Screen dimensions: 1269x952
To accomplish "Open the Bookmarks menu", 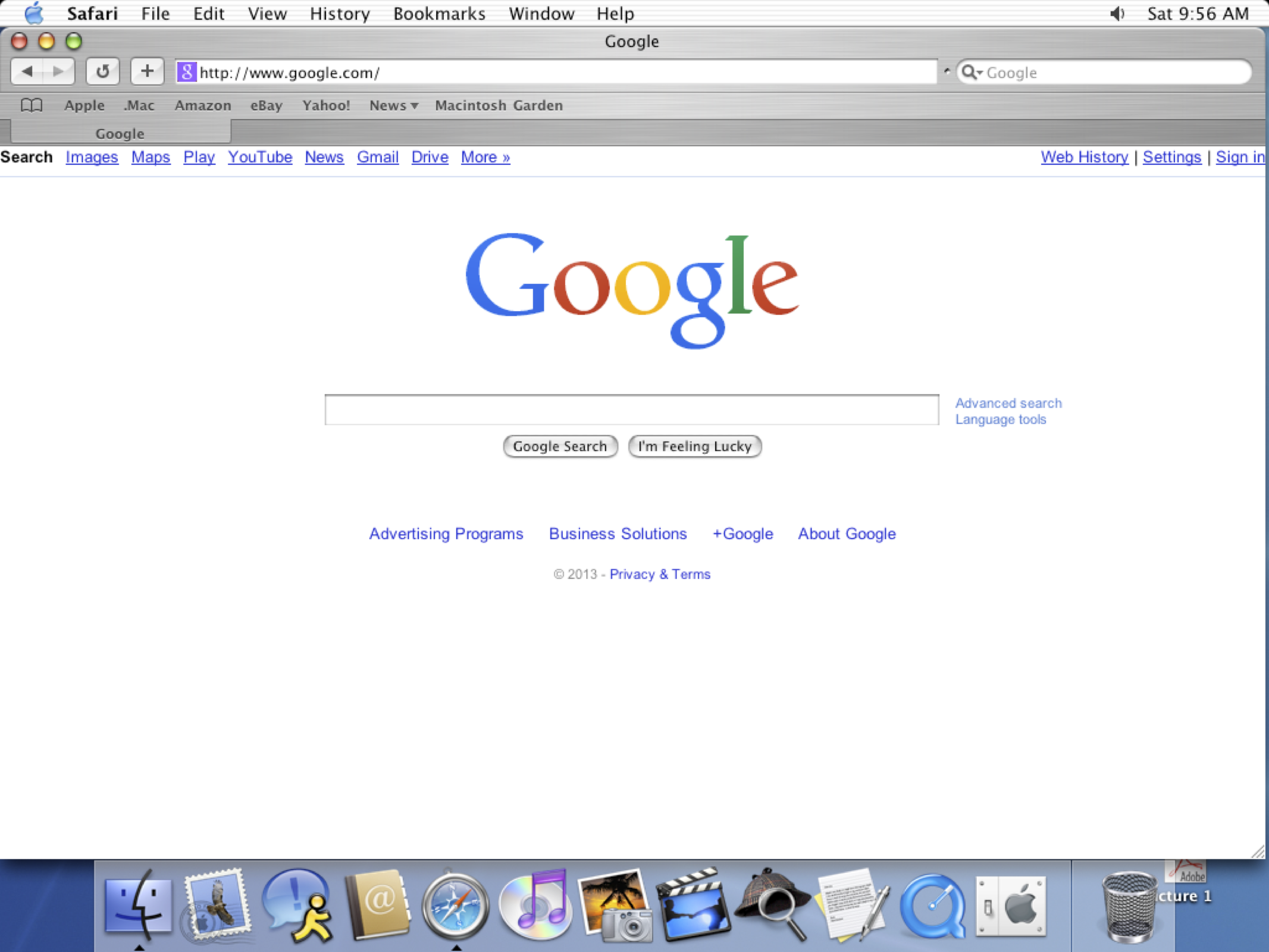I will pos(439,13).
